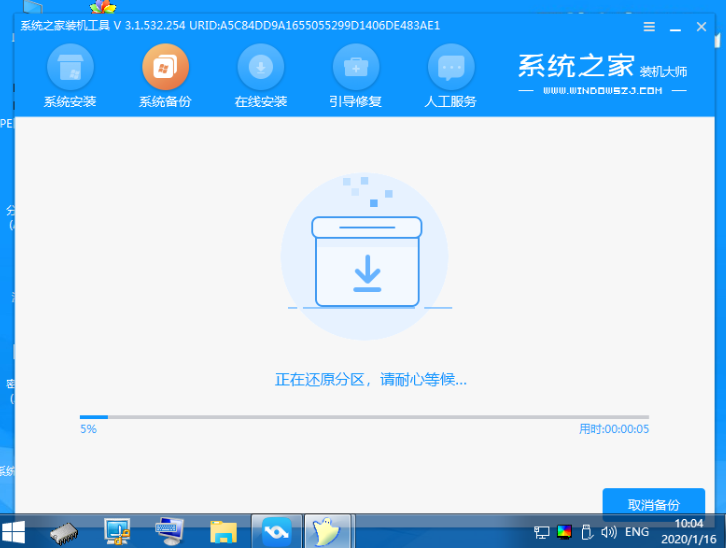Launch the computer keyboard taskbar icon
The width and height of the screenshot is (726, 549).
[170, 531]
